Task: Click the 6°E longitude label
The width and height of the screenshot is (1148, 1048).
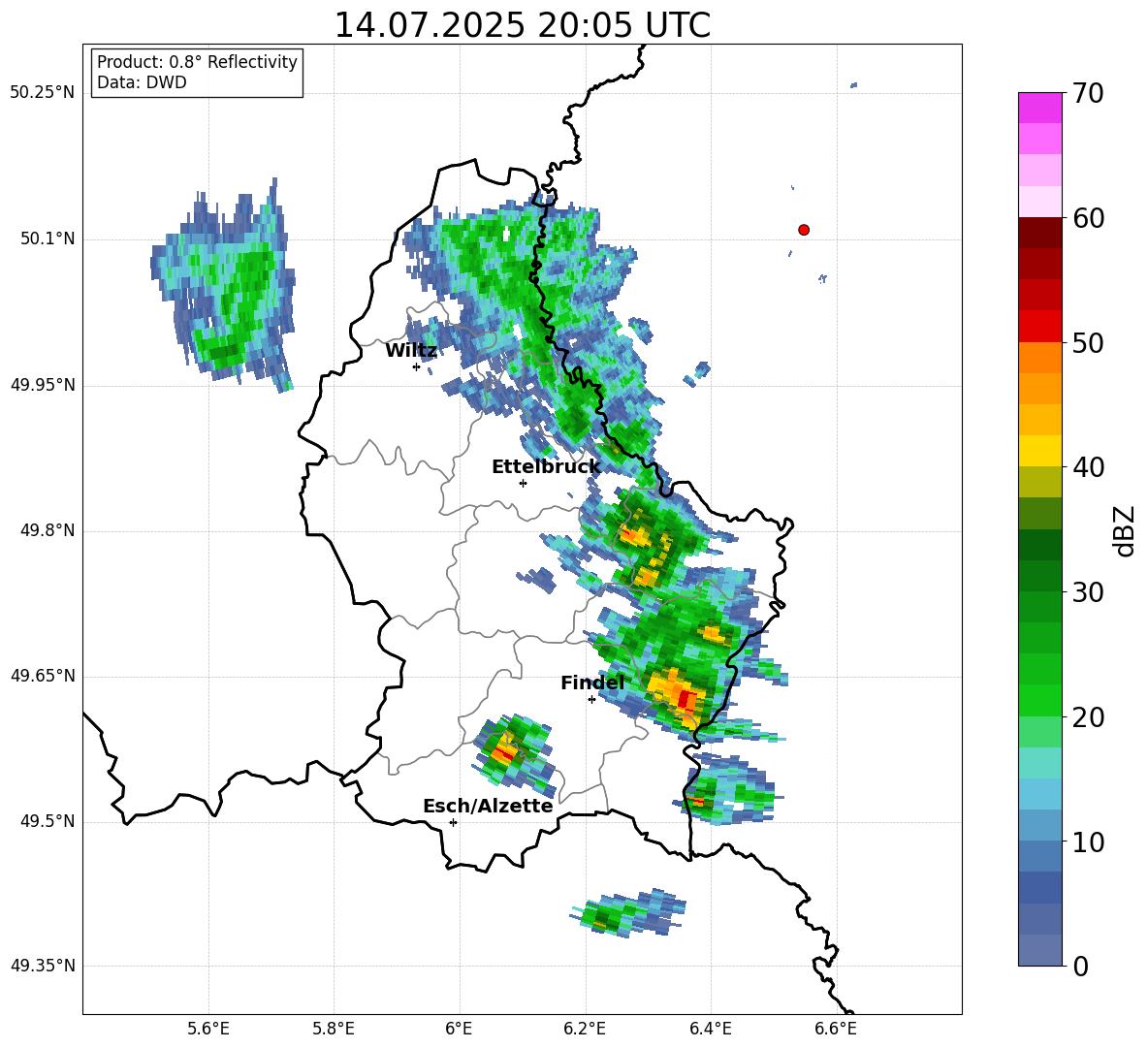Action: coord(459,1029)
